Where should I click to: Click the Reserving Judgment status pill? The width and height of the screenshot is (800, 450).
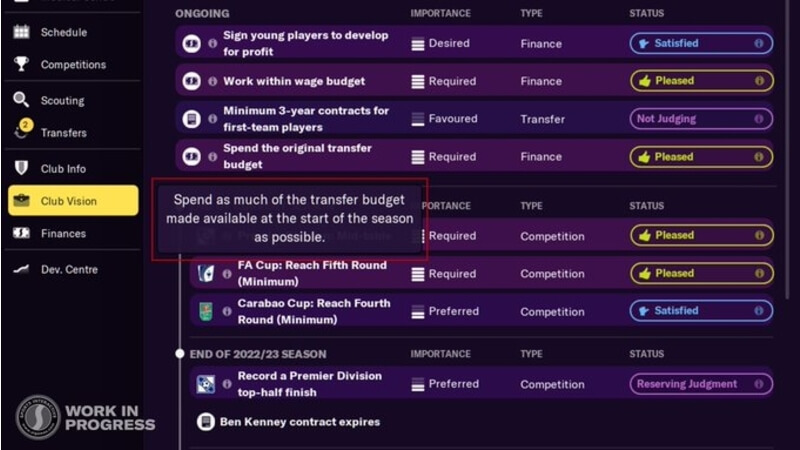click(700, 384)
